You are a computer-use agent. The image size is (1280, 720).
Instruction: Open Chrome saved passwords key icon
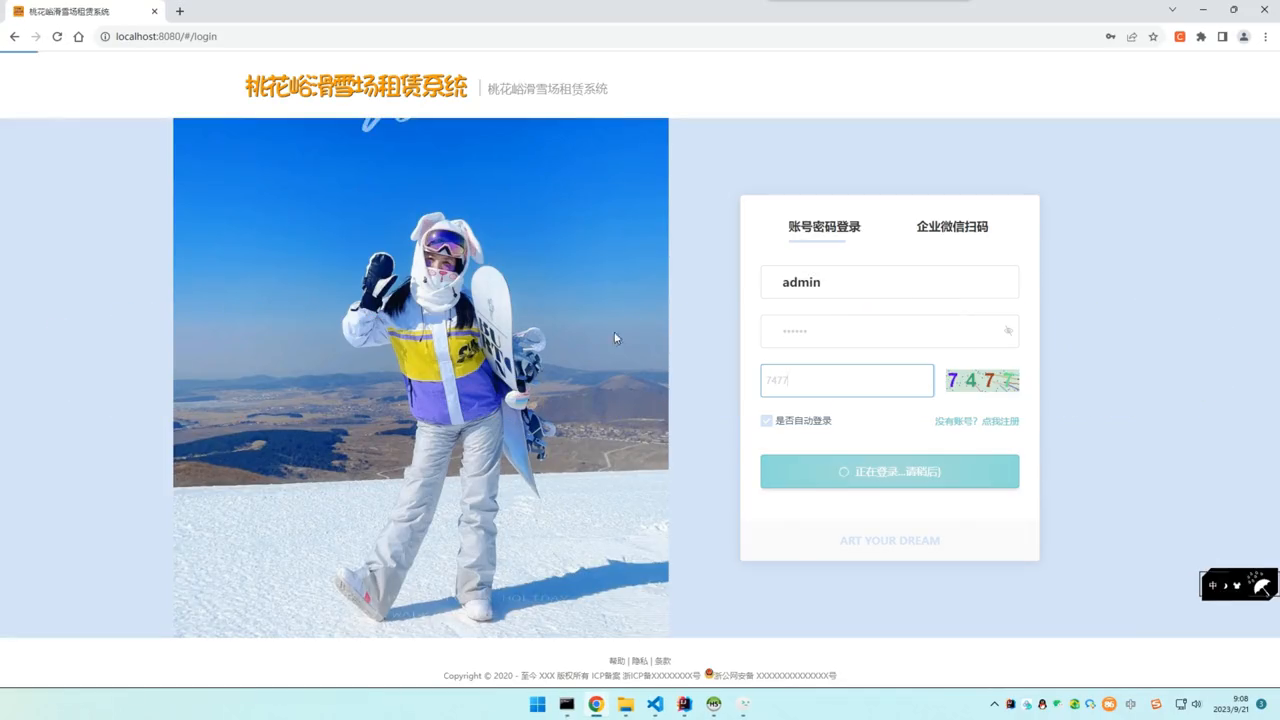click(1110, 37)
